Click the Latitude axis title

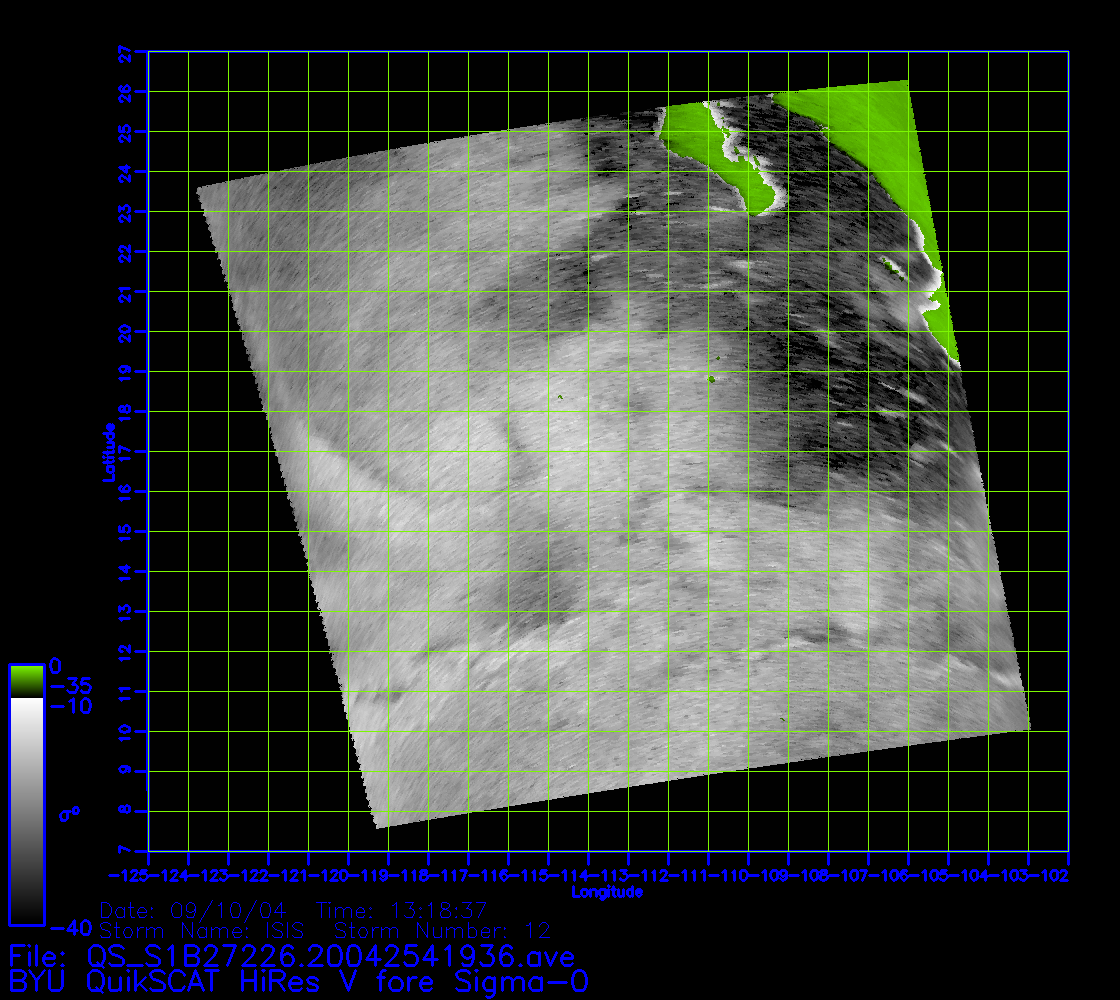click(x=108, y=451)
